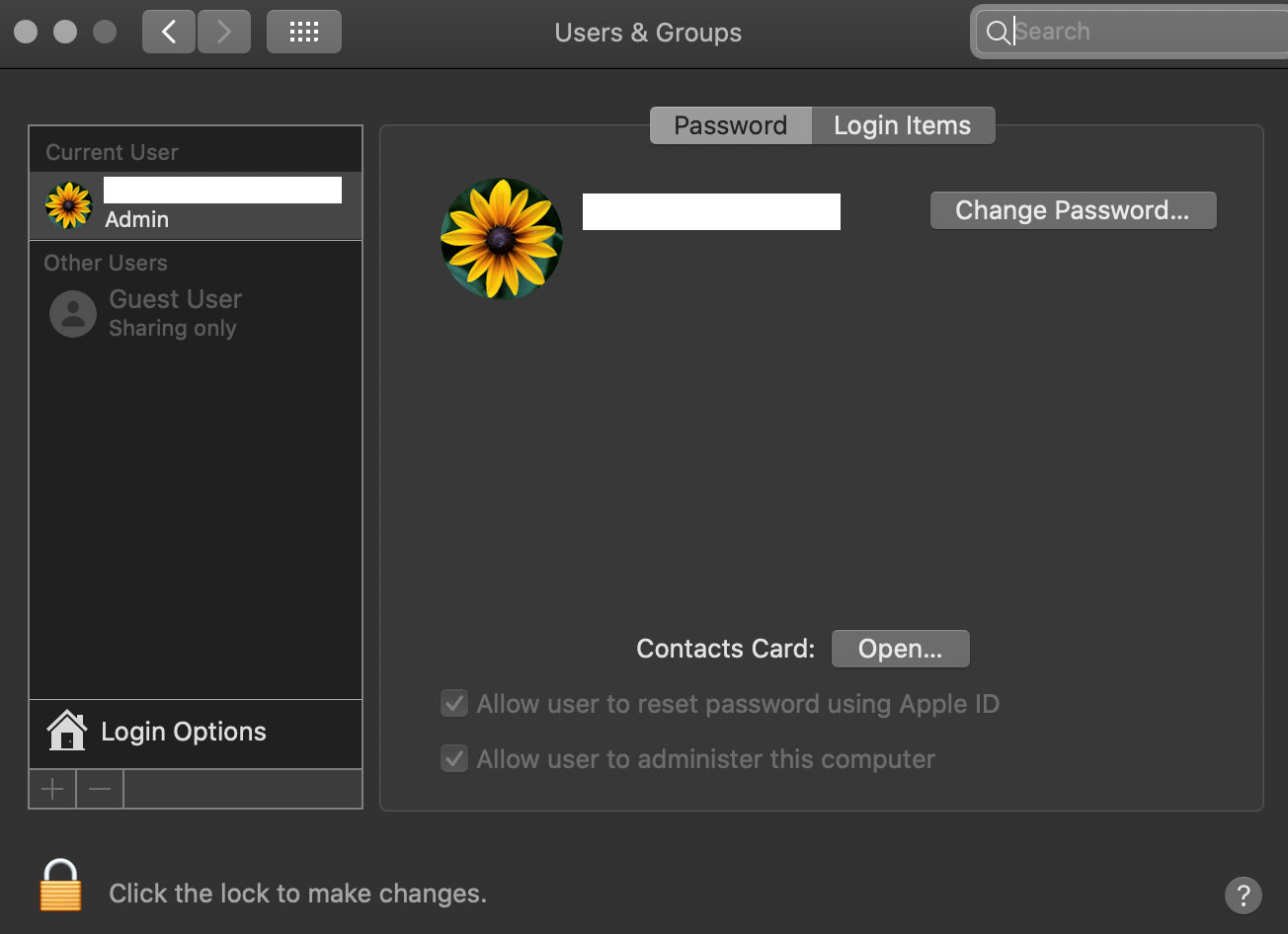Screen dimensions: 1288x934
Task: Click the 'Click the lock to make changes' text
Action: pos(297,895)
